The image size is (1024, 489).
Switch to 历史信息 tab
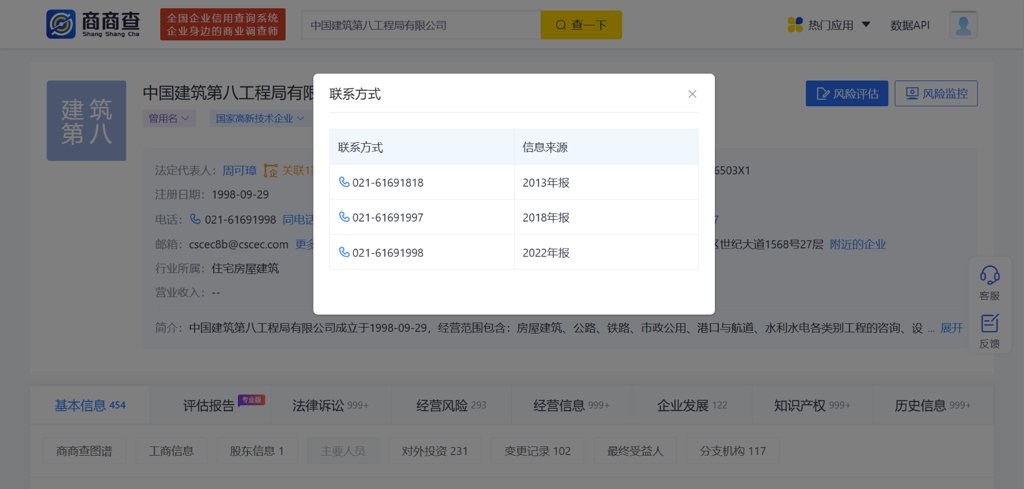pos(933,405)
